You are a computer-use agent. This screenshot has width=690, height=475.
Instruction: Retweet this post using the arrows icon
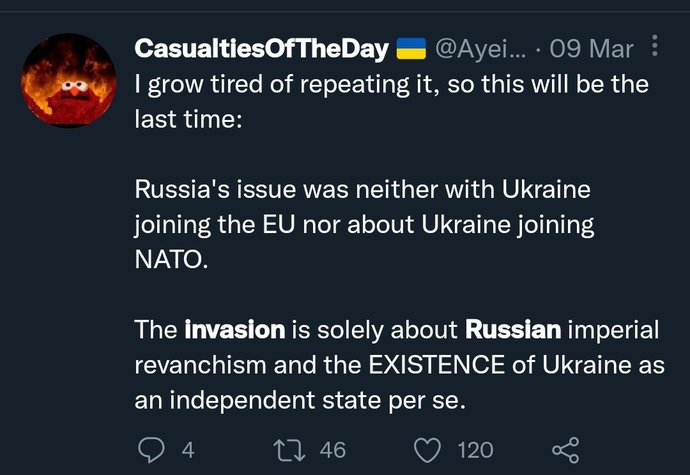pyautogui.click(x=289, y=450)
